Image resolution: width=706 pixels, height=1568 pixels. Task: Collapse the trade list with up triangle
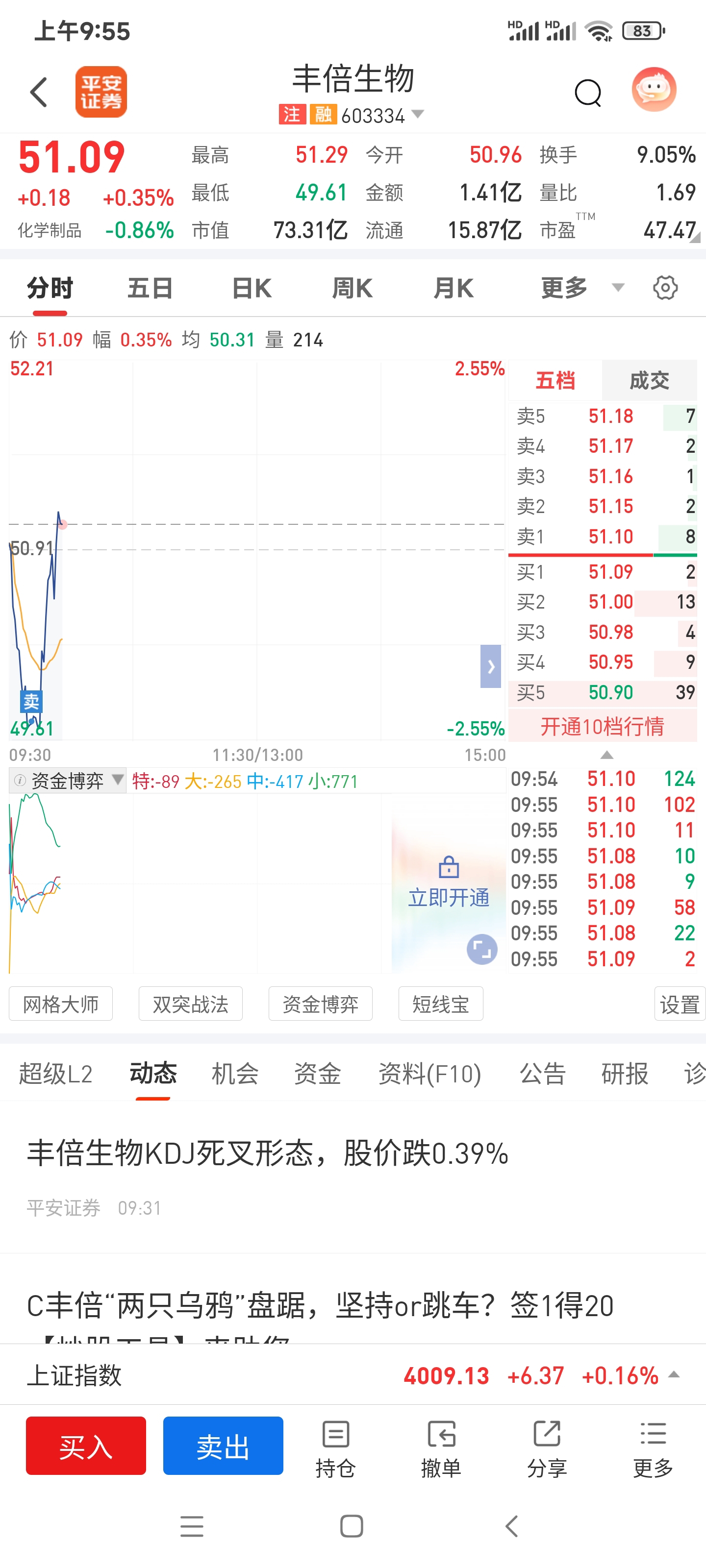tap(606, 755)
